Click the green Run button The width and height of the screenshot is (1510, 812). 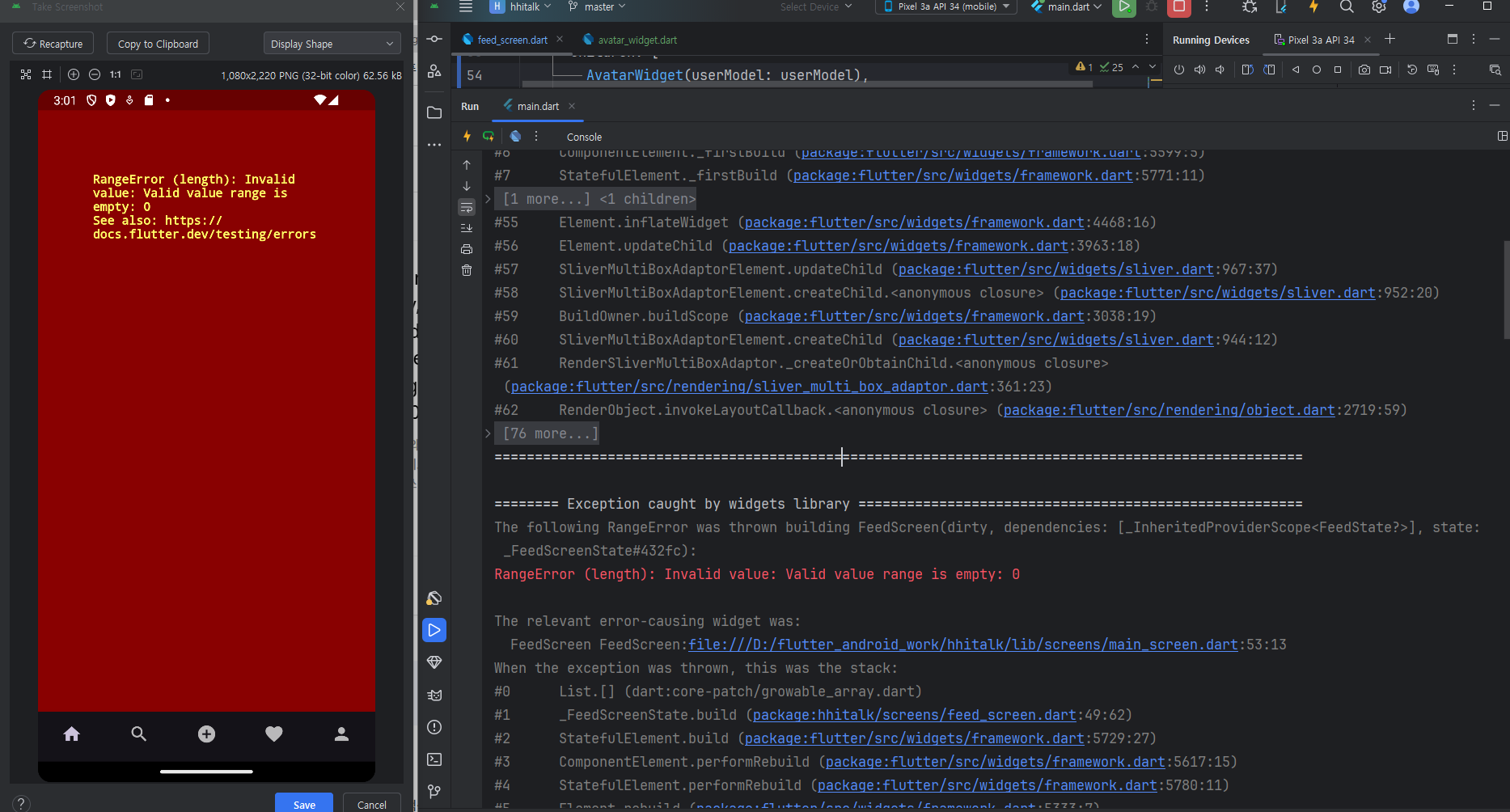pos(1124,6)
